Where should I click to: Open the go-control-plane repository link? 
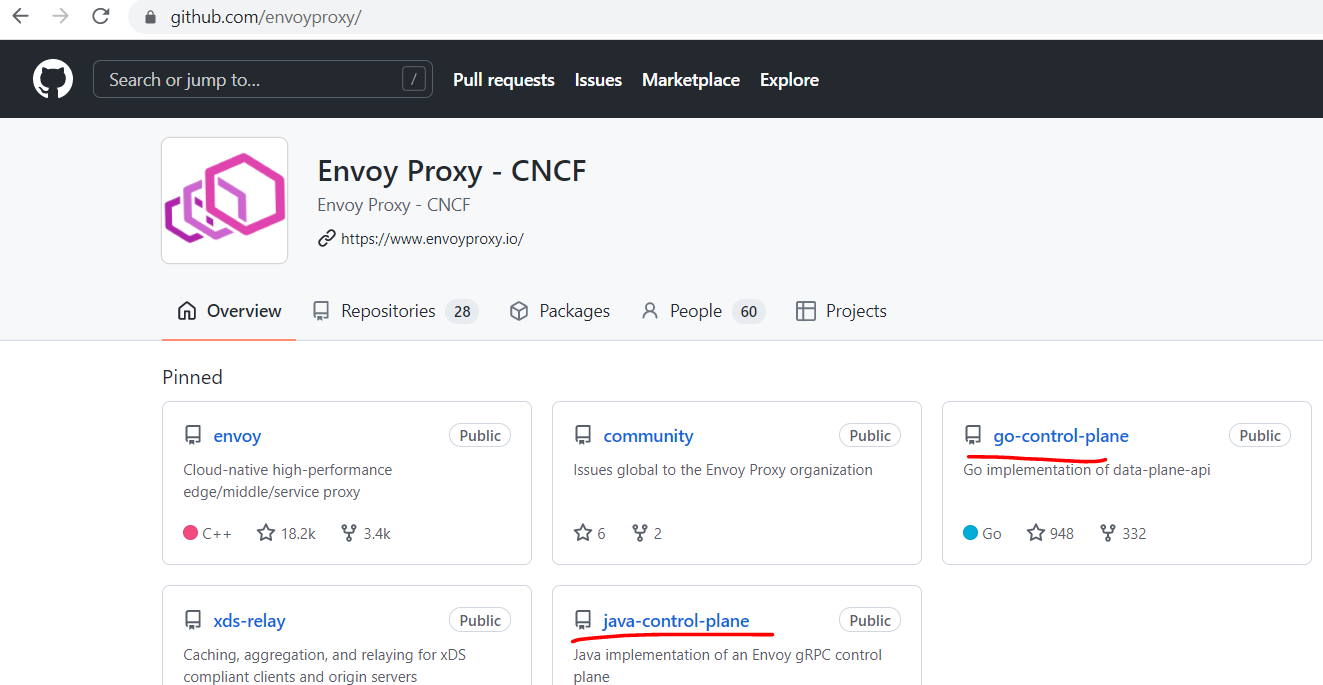coord(1061,436)
